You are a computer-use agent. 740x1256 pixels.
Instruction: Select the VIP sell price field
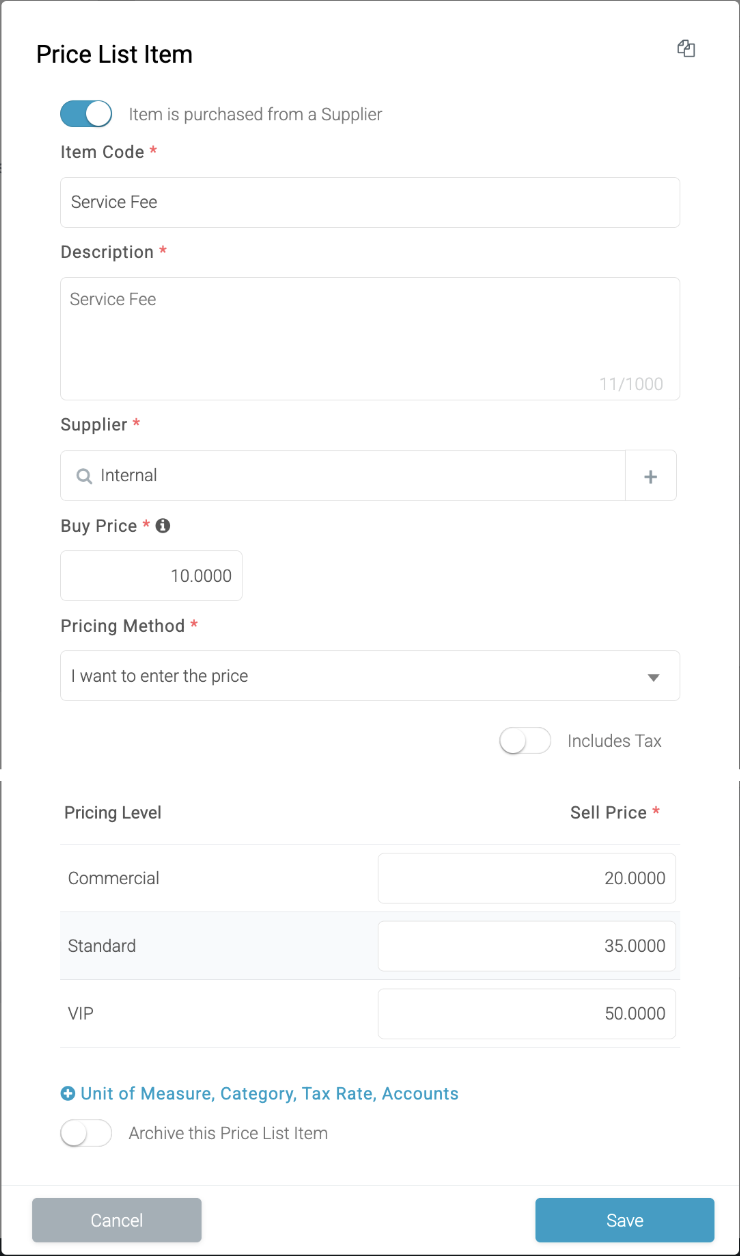click(x=527, y=1014)
